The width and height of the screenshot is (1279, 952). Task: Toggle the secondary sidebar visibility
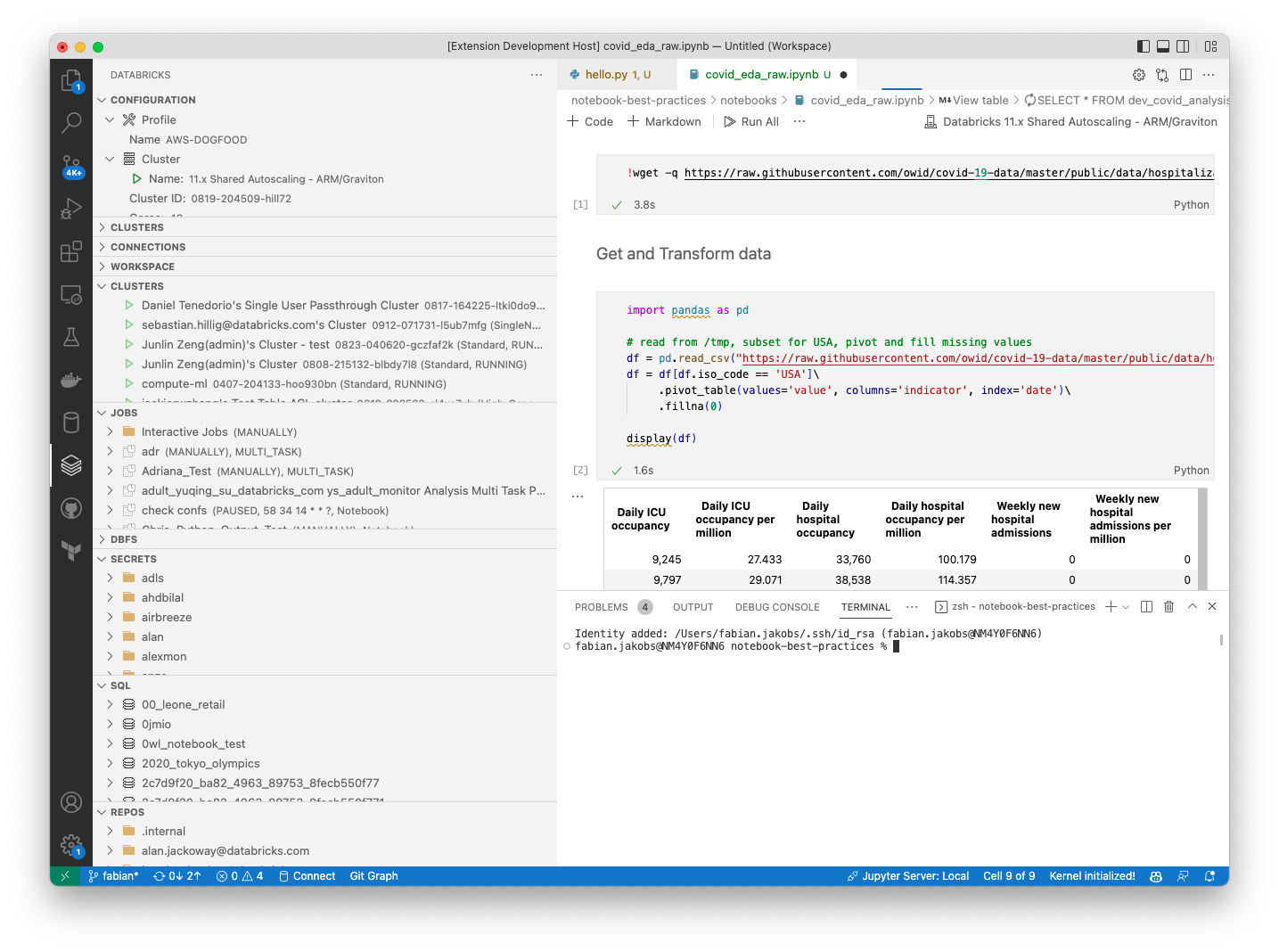[1183, 46]
